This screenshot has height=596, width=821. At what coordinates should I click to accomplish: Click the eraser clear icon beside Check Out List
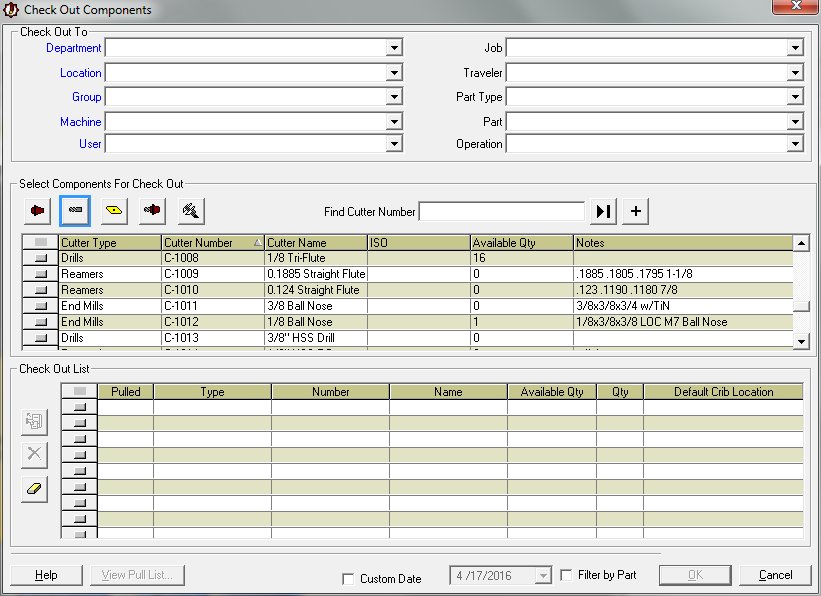pos(35,489)
